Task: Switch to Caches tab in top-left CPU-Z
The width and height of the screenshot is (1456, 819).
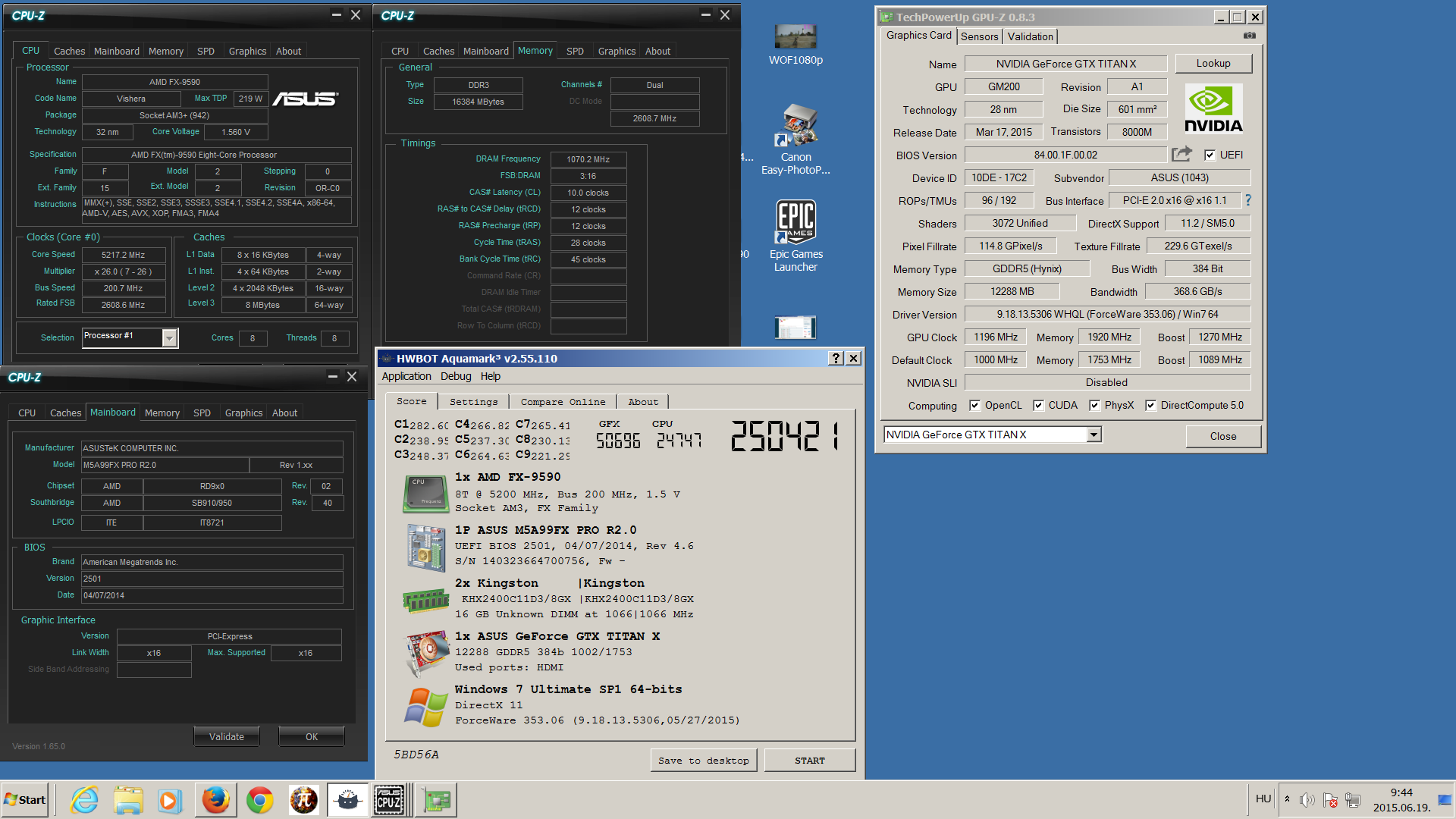Action: pos(69,51)
